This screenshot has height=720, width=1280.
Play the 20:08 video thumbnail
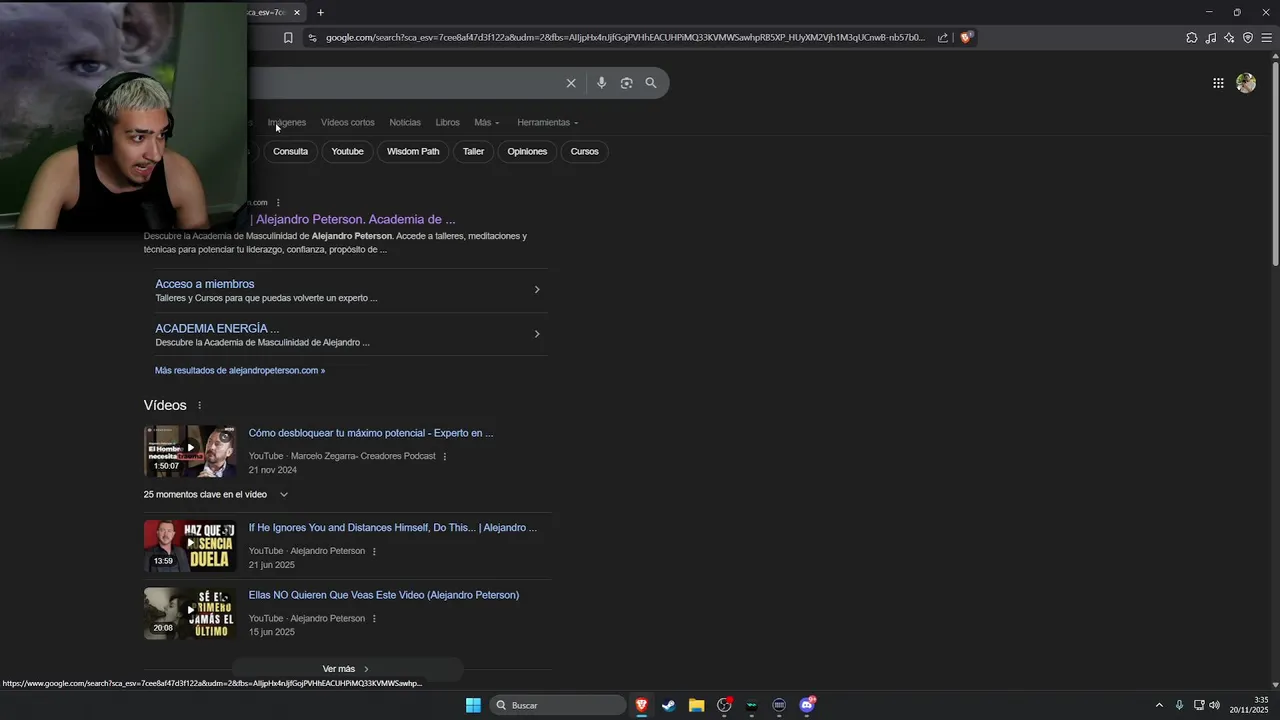pyautogui.click(x=190, y=613)
